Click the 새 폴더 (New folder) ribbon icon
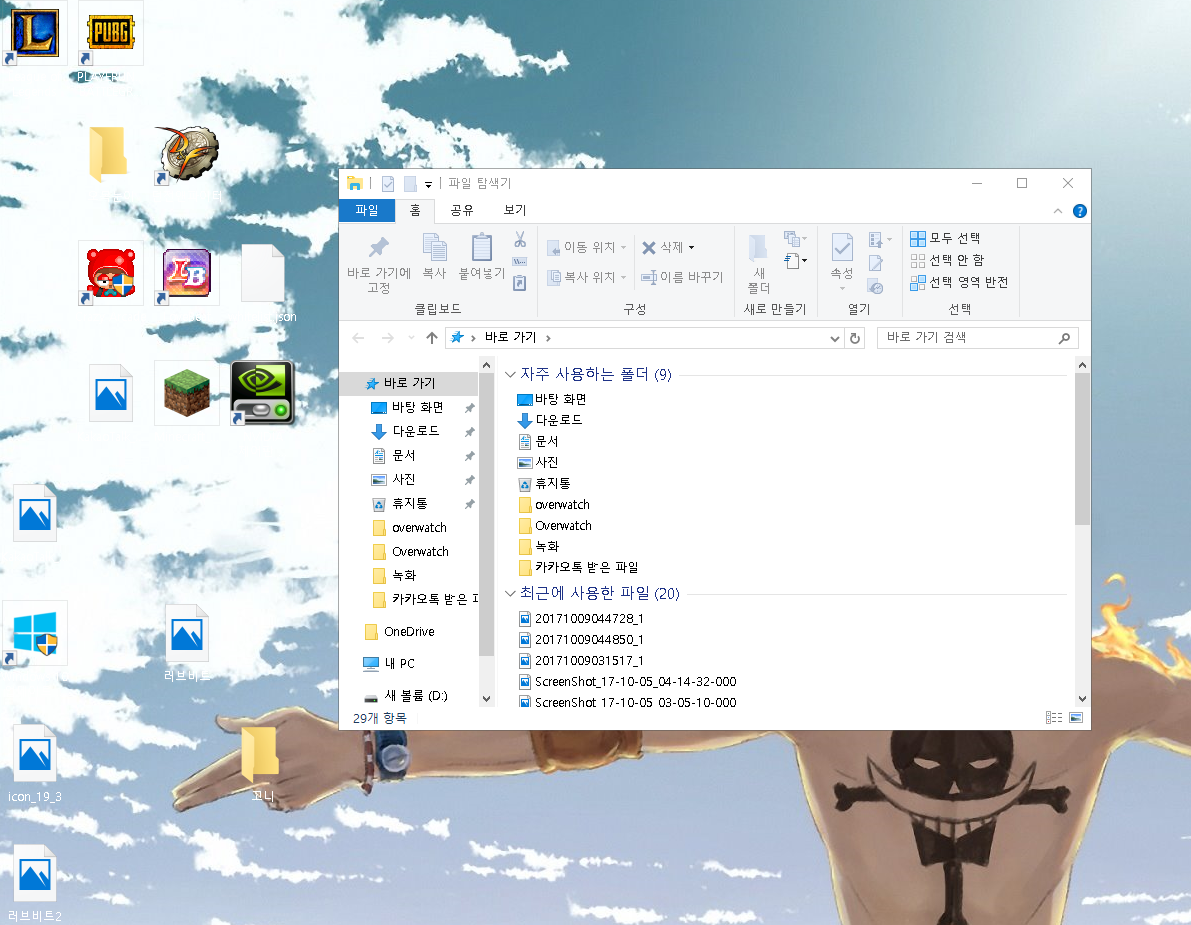The width and height of the screenshot is (1191, 925). tap(758, 248)
